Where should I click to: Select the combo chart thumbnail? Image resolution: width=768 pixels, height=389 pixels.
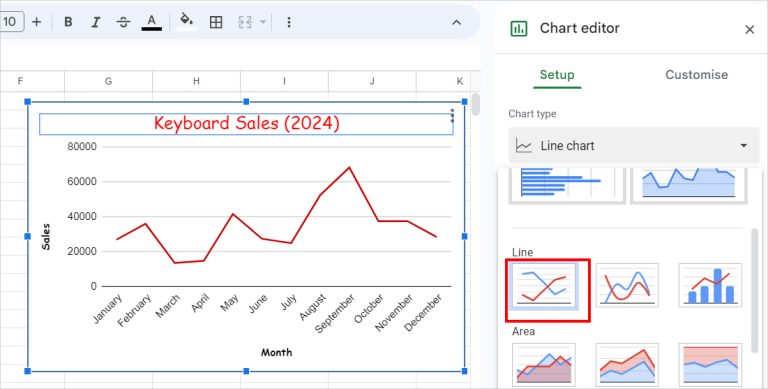710,285
